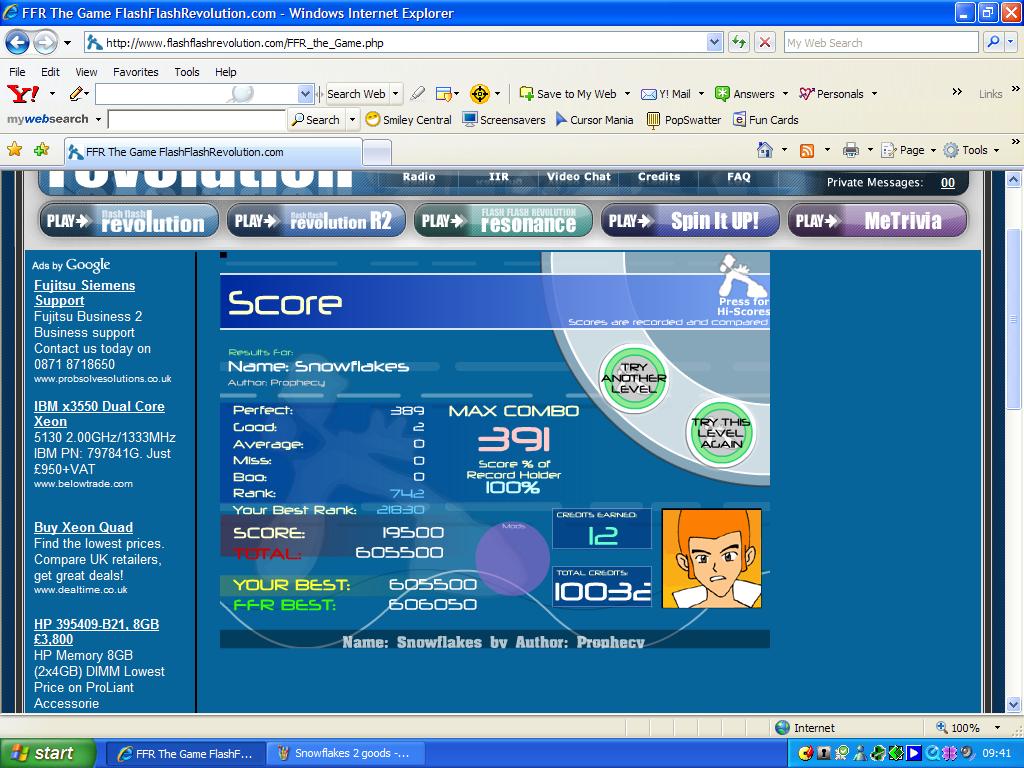Viewport: 1024px width, 768px height.
Task: Click the Windows start button
Action: pos(48,754)
